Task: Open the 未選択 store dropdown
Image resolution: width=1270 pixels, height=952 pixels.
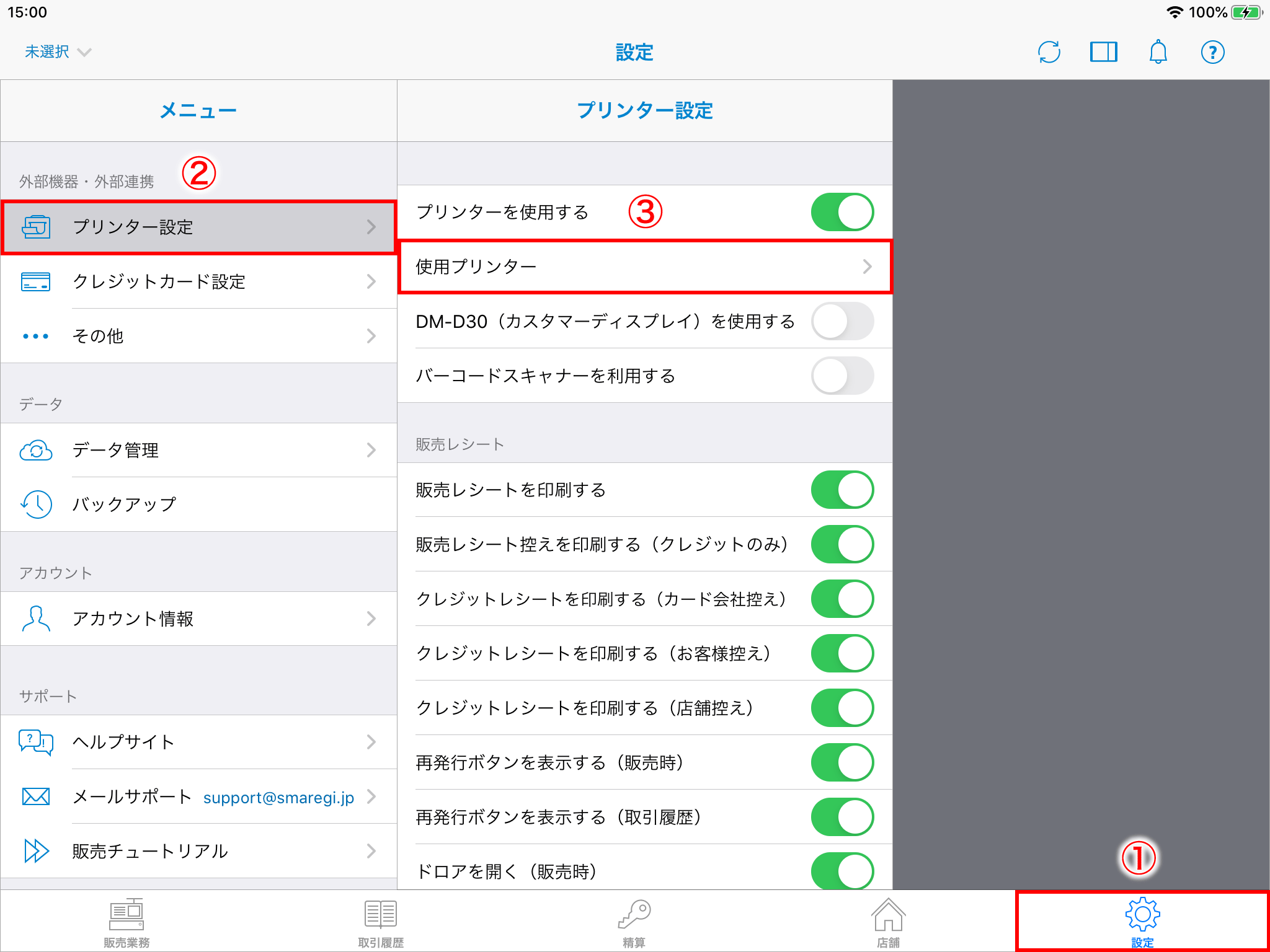Action: (x=58, y=52)
